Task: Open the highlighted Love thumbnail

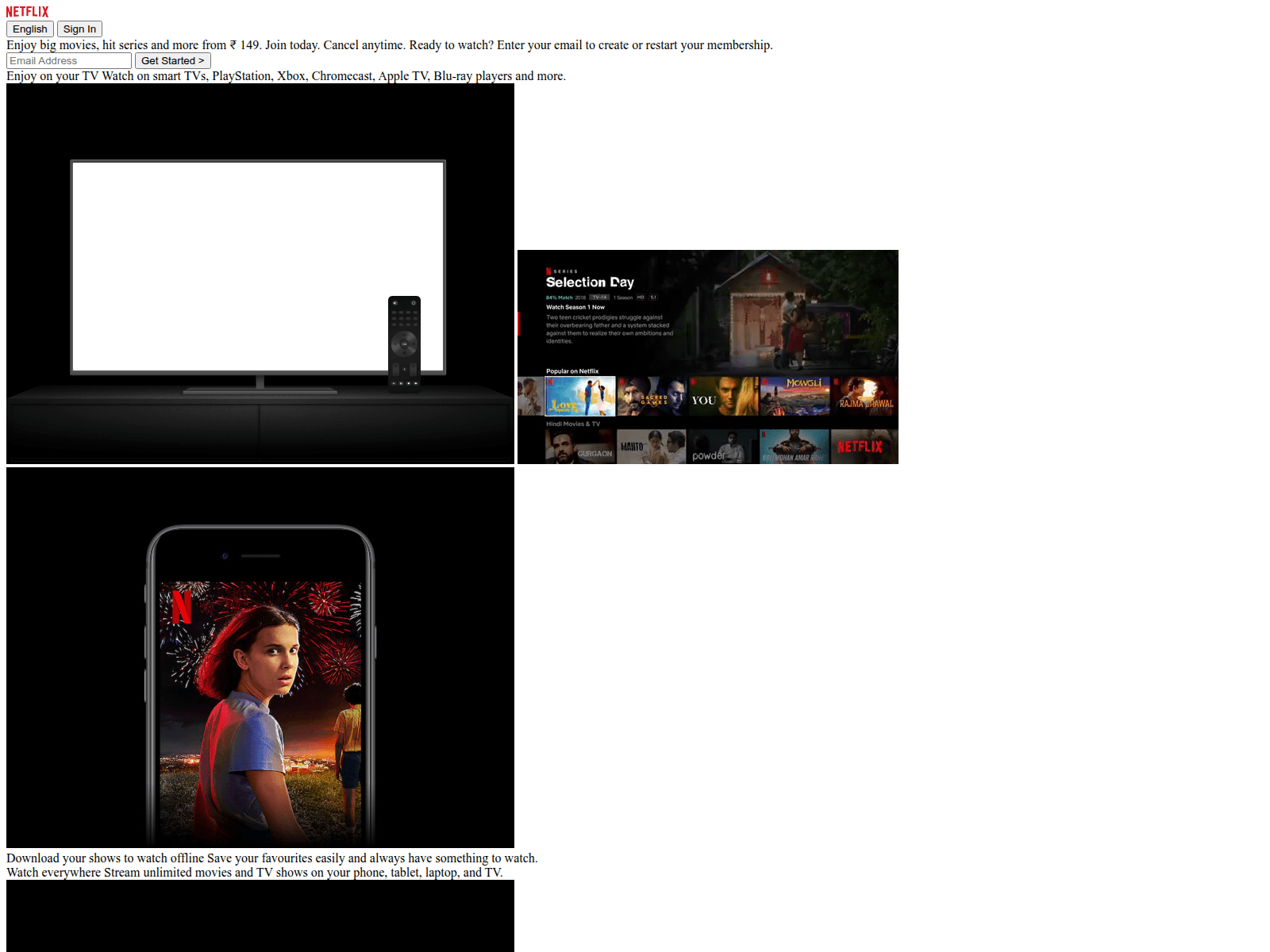Action: tap(580, 397)
